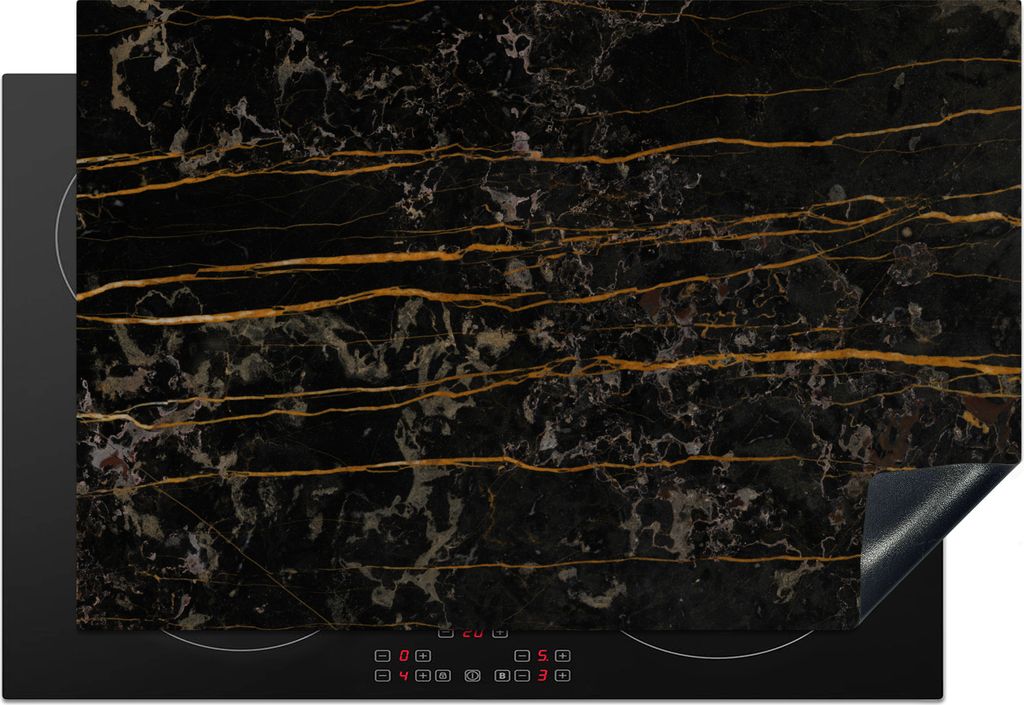
Task: Tap the red 4 heat level display
Action: [x=403, y=676]
